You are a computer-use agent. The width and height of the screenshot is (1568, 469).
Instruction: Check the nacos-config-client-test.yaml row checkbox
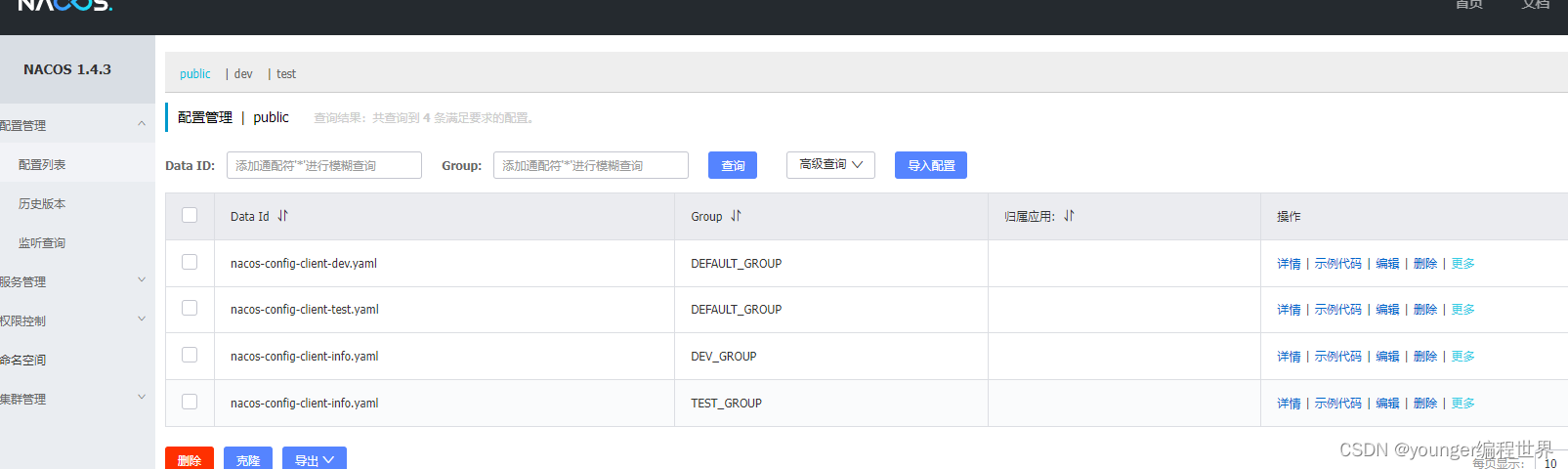[x=190, y=308]
